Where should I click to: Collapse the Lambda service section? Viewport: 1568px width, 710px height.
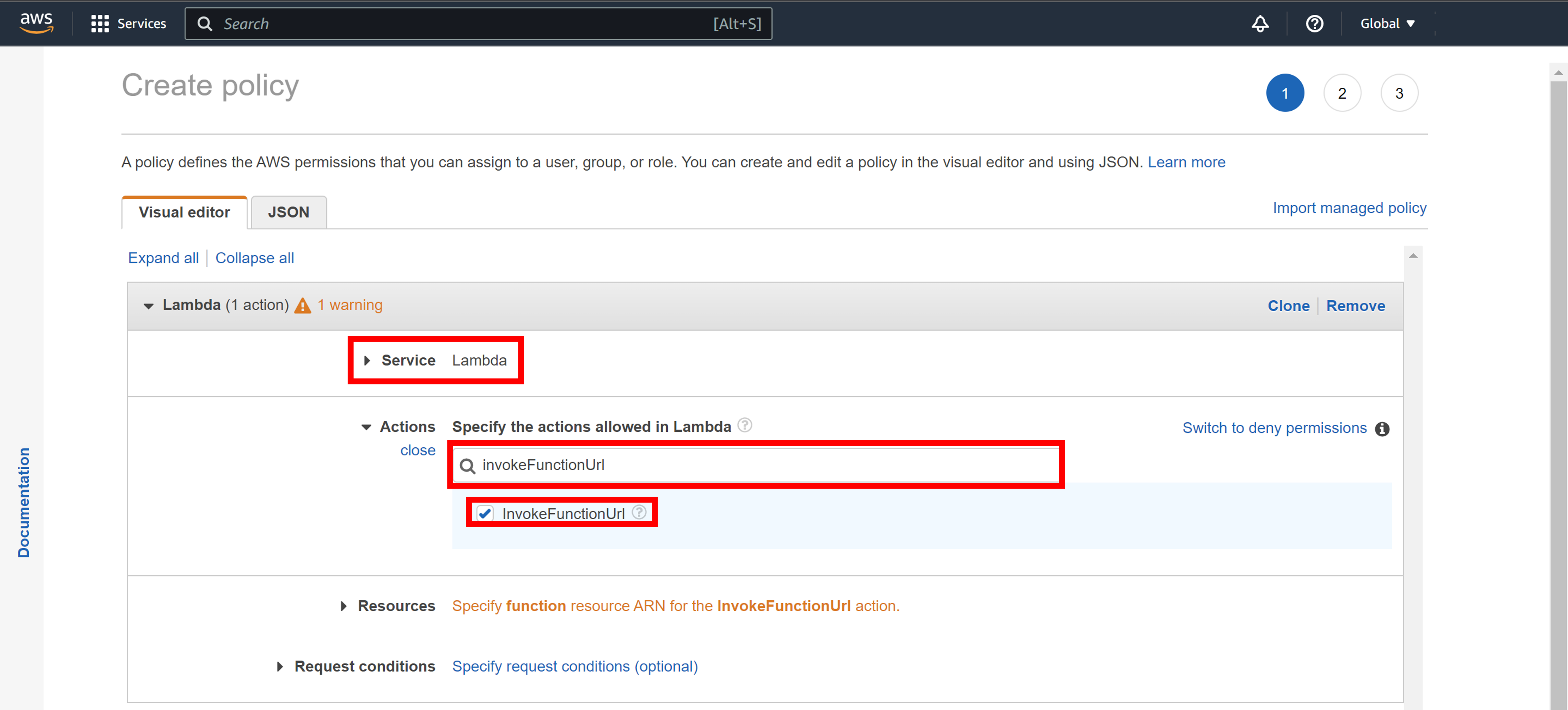(x=148, y=306)
